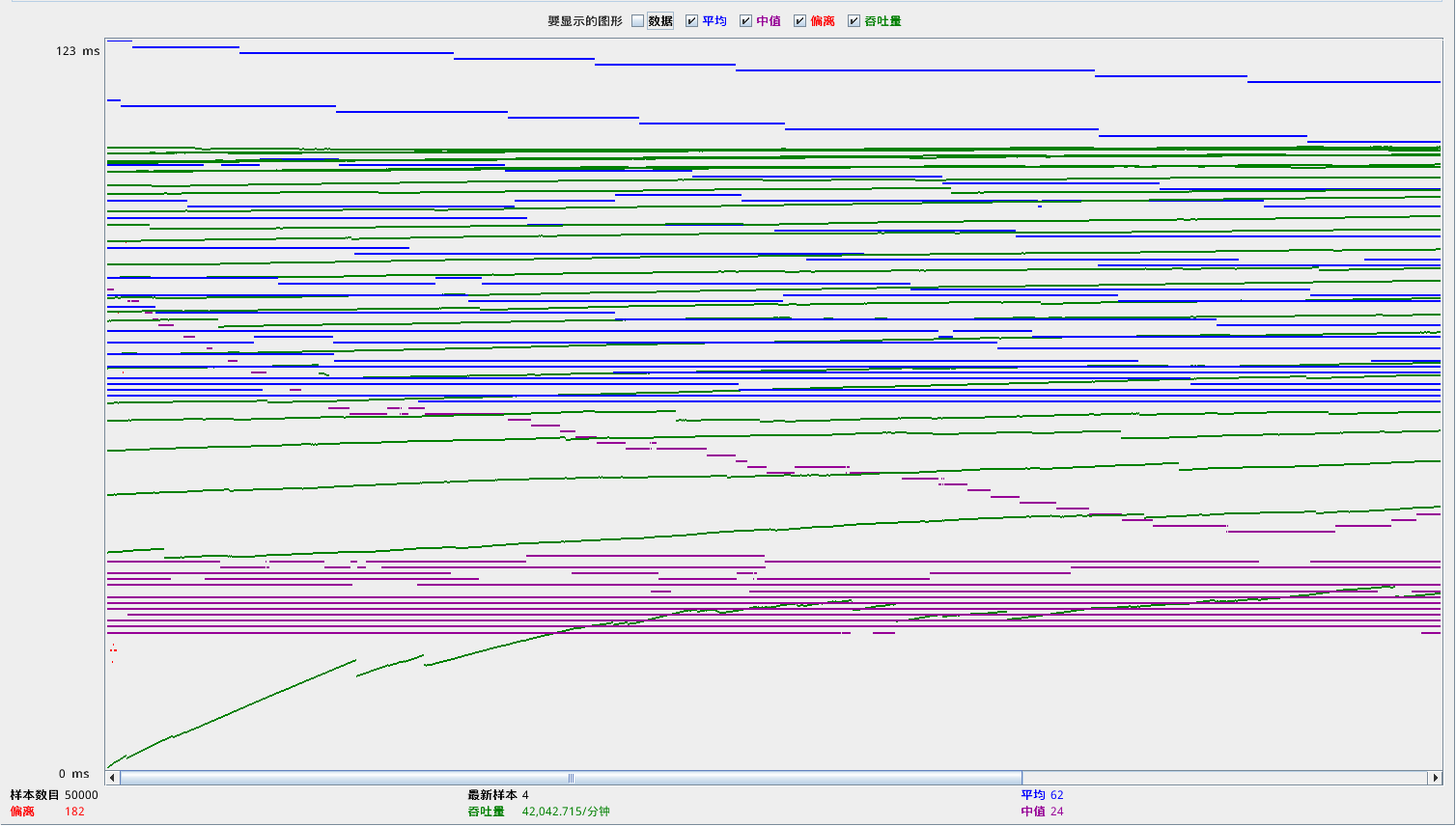Screen dimensions: 1456x826
Task: Click the 样本数目 50000 value
Action: tap(81, 795)
